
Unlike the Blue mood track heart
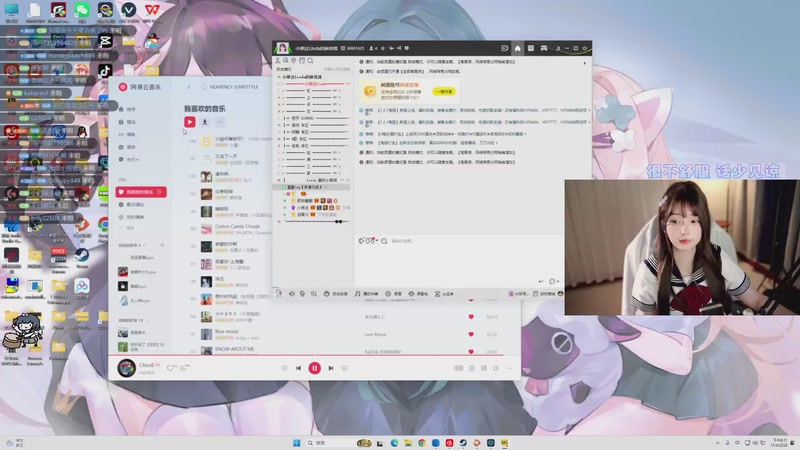coord(471,334)
